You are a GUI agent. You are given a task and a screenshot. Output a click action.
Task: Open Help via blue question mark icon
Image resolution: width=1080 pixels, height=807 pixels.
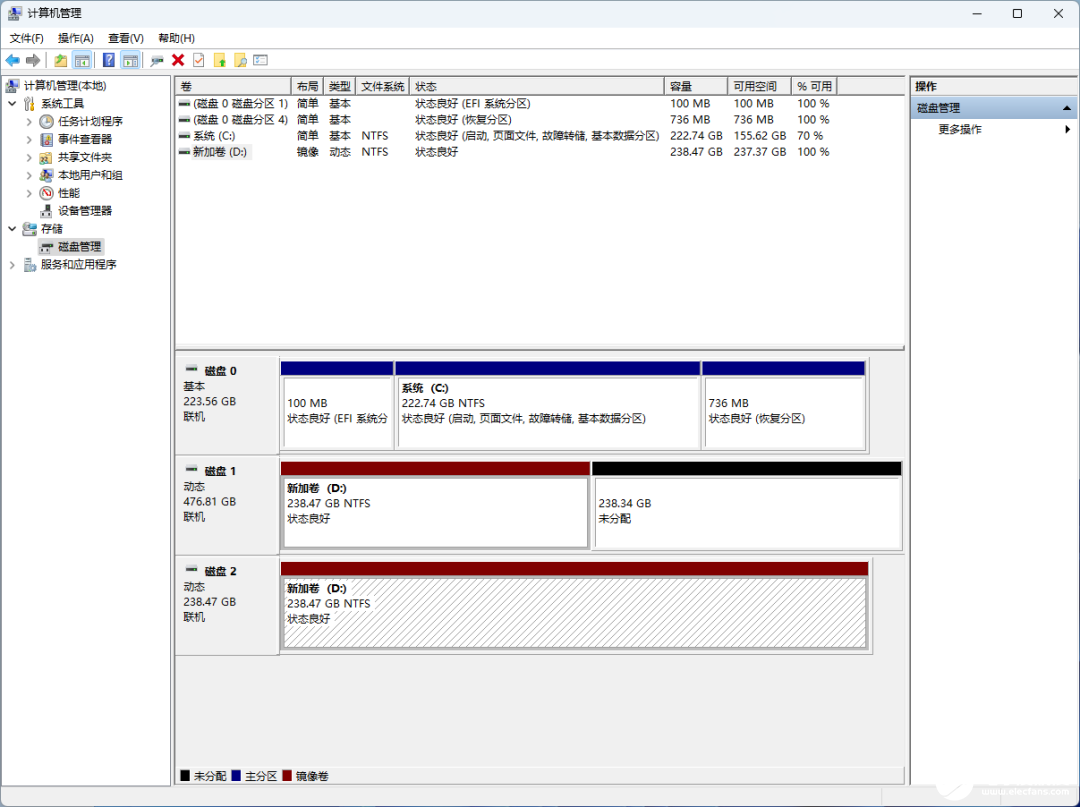108,60
